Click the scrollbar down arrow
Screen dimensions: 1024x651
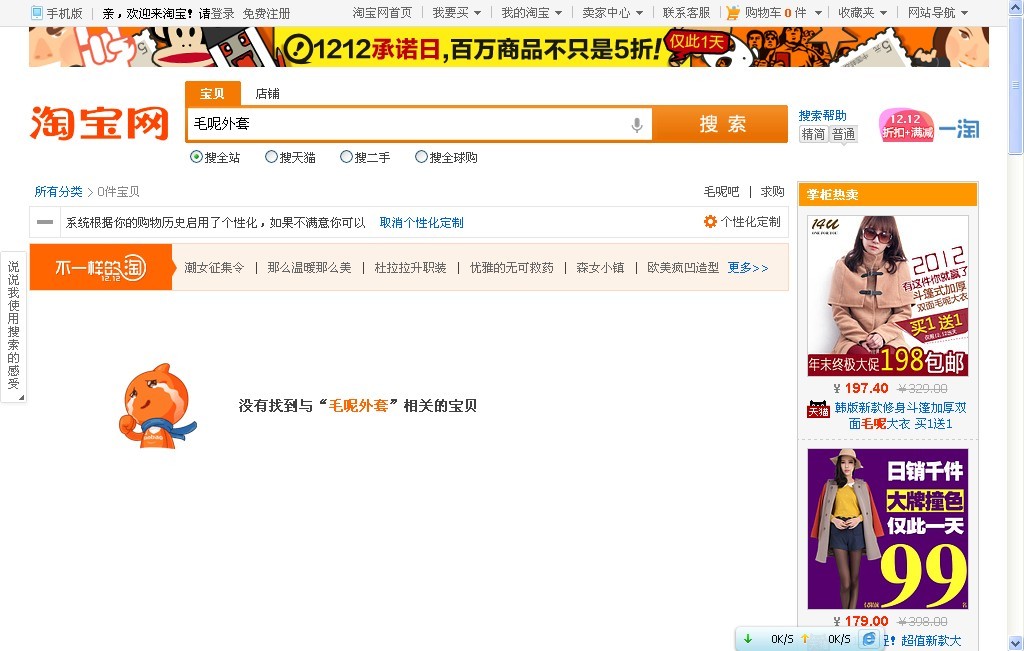coord(1015,643)
